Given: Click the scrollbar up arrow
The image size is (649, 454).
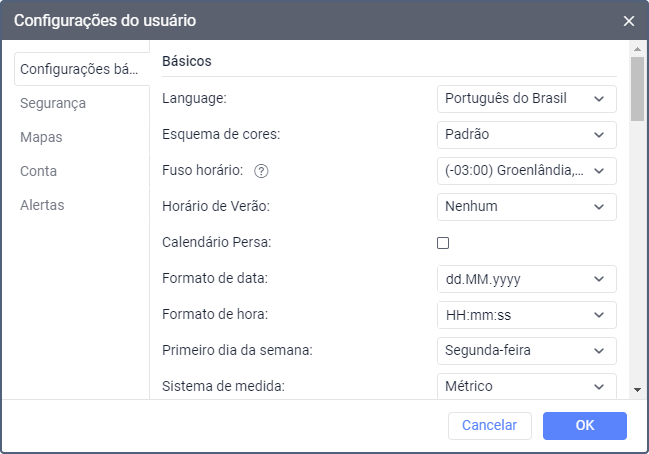Looking at the screenshot, I should click(x=637, y=49).
